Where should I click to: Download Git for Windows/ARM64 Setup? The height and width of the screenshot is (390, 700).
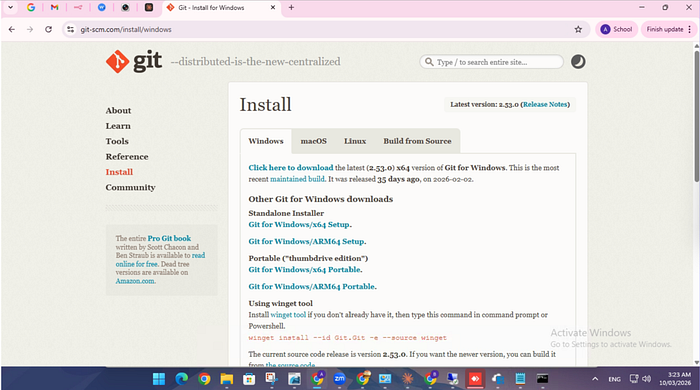[x=306, y=241]
